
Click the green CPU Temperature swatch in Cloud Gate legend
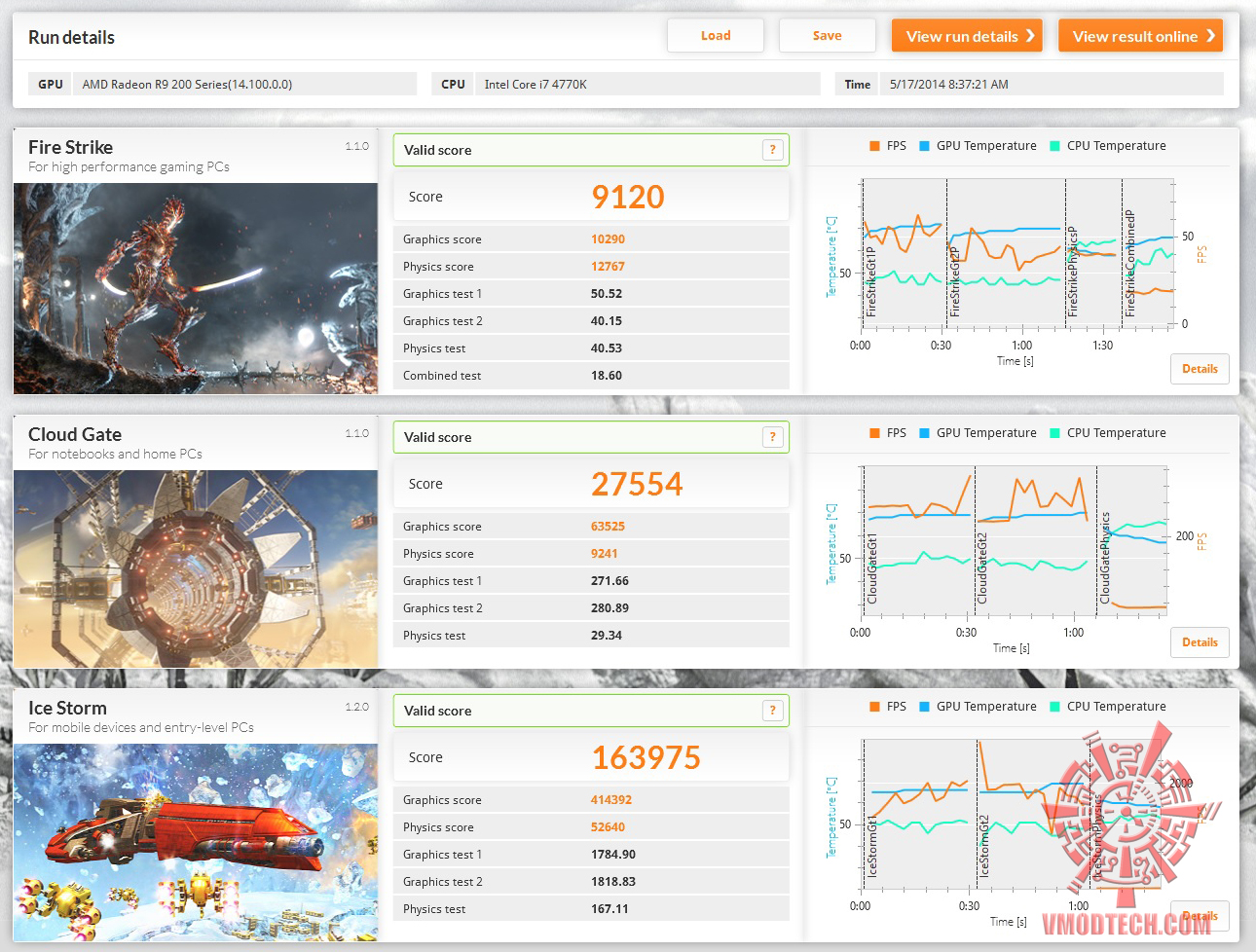(x=1054, y=433)
